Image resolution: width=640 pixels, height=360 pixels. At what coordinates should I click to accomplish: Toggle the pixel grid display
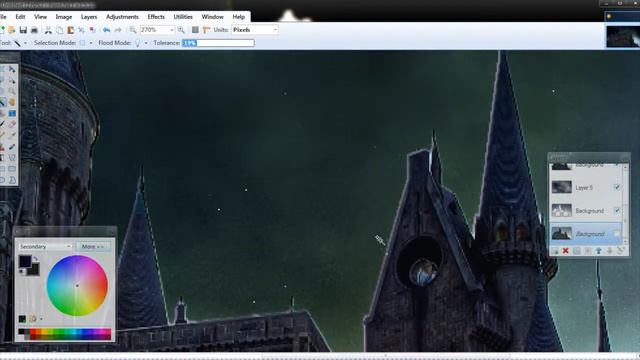click(195, 30)
